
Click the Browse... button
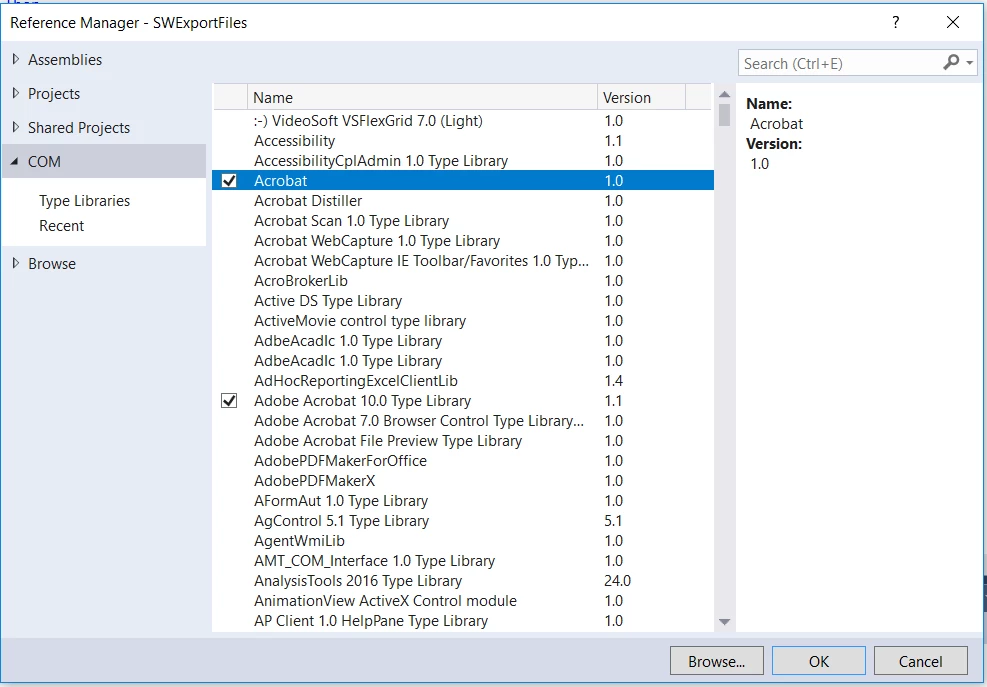click(x=716, y=661)
